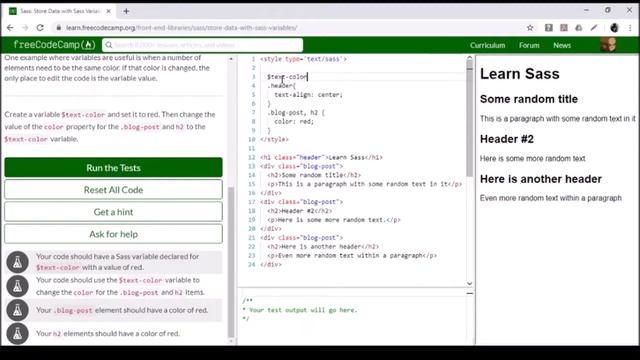
Task: Click the pen extension icon in toolbar
Action: (x=594, y=28)
